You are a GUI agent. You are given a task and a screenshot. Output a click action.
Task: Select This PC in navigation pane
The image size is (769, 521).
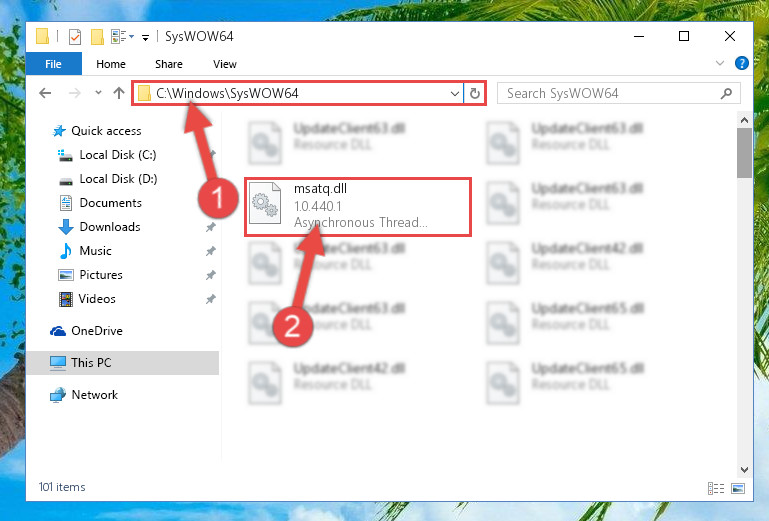[122, 363]
